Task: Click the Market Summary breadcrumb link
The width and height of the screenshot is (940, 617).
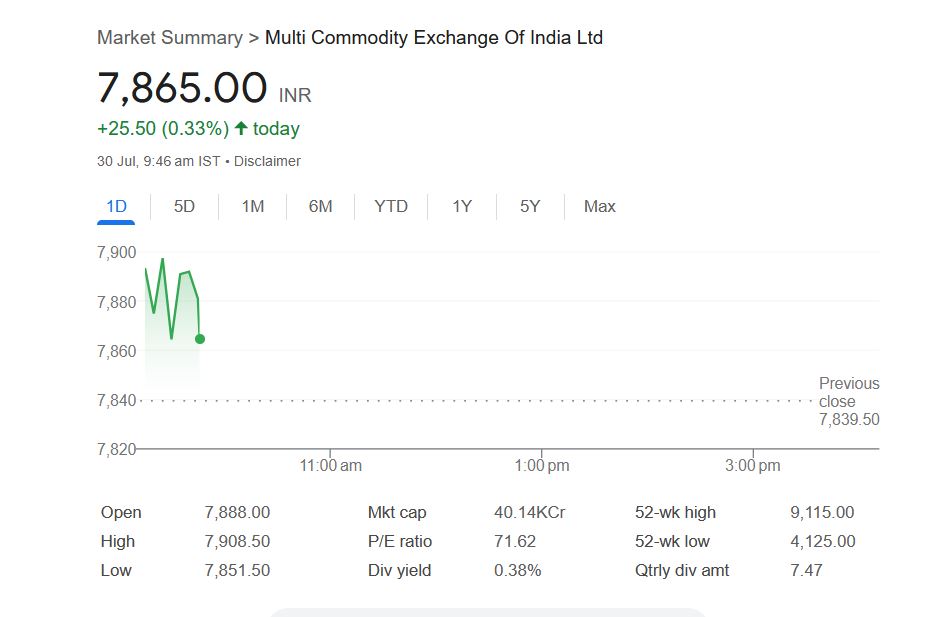Action: pyautogui.click(x=169, y=38)
